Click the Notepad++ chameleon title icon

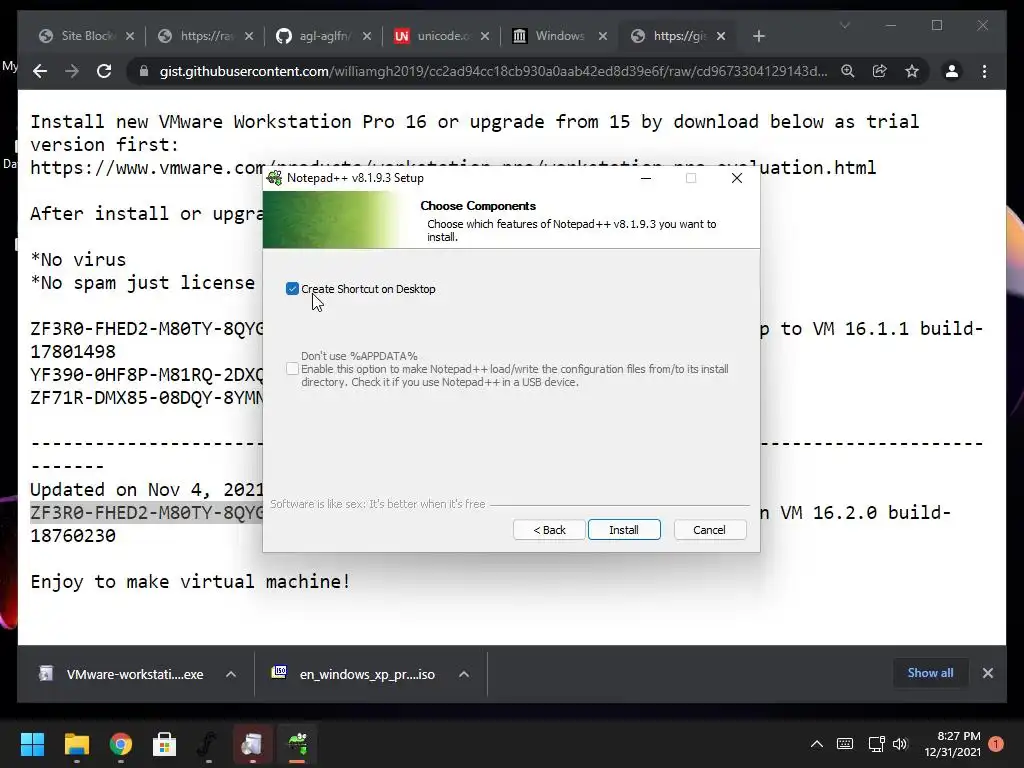coord(274,178)
